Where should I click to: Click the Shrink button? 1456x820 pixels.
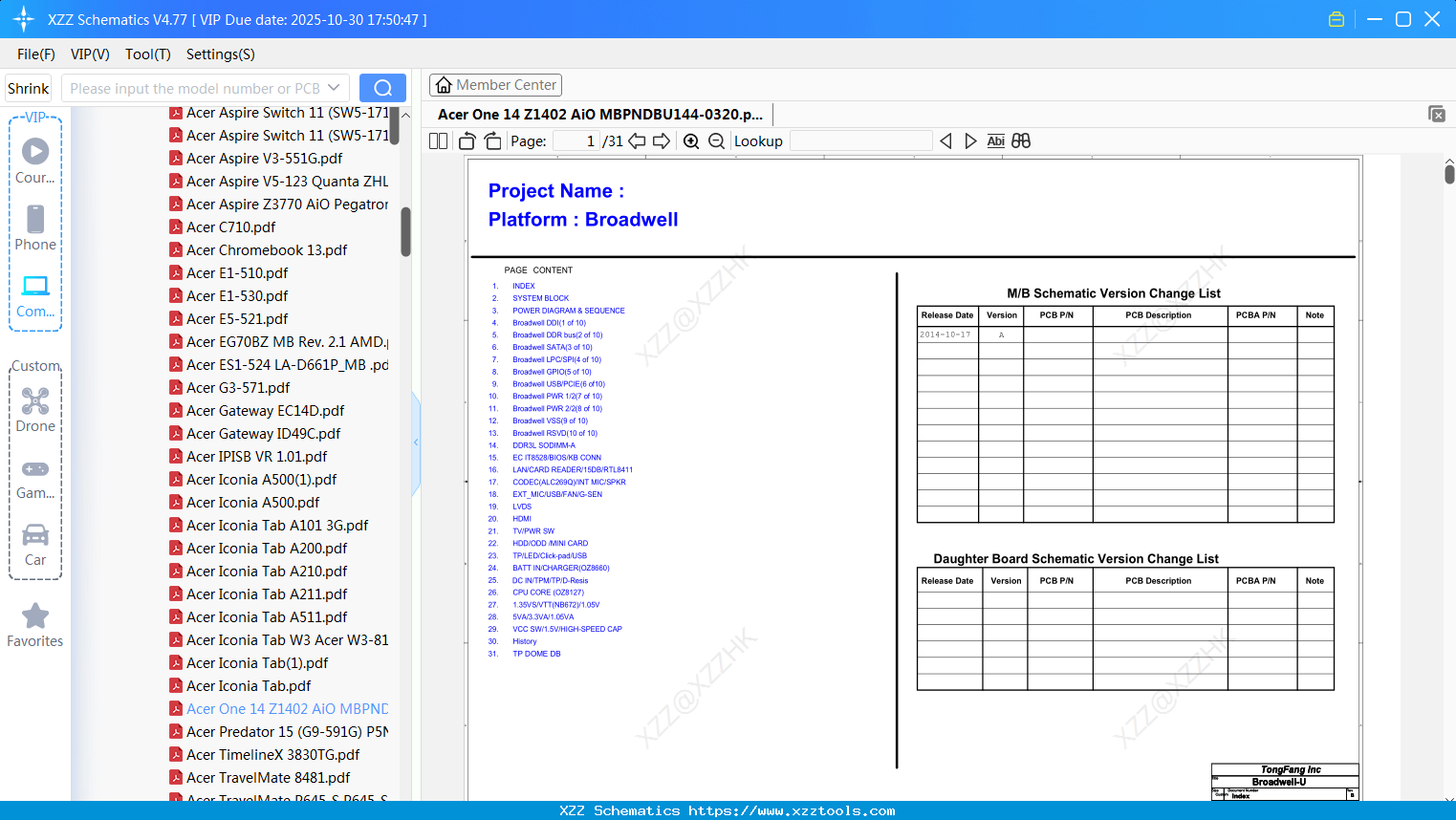coord(29,88)
